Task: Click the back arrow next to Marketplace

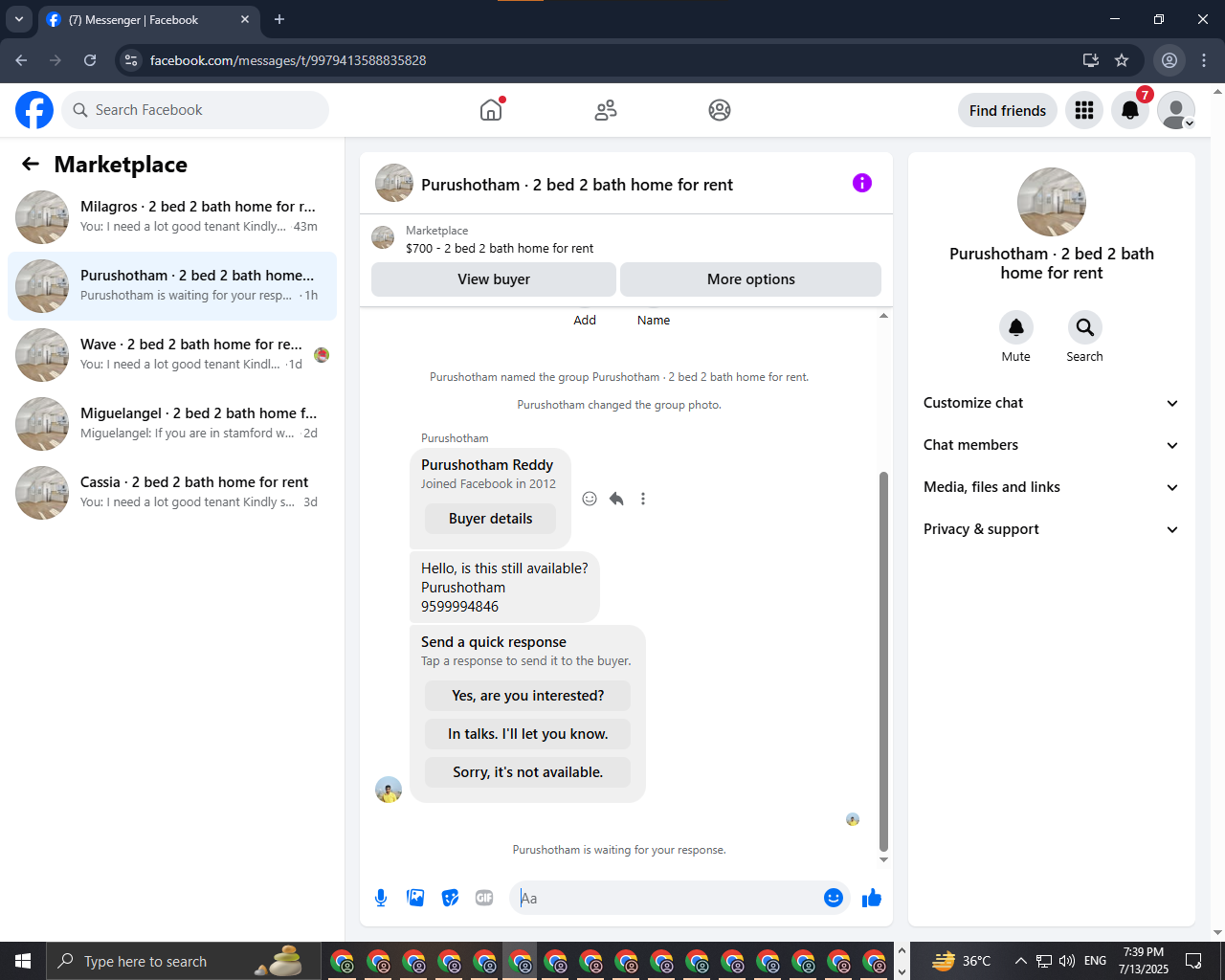Action: (31, 164)
